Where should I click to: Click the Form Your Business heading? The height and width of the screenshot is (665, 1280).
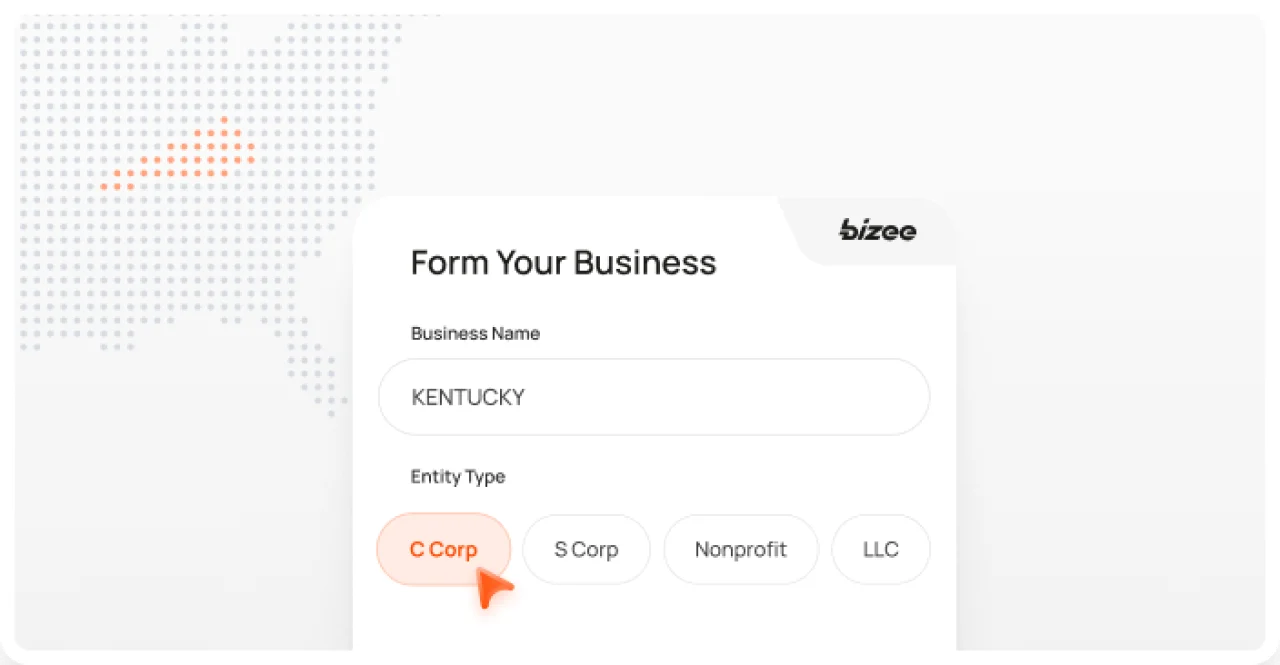coord(563,262)
